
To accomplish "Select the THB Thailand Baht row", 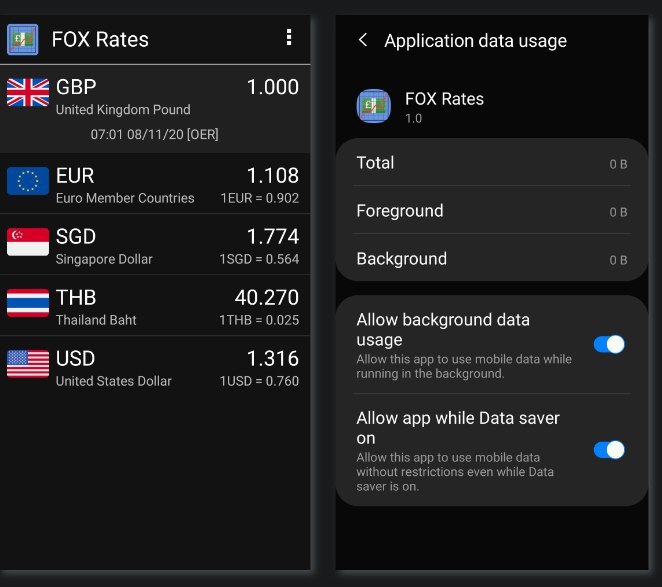I will 155,307.
